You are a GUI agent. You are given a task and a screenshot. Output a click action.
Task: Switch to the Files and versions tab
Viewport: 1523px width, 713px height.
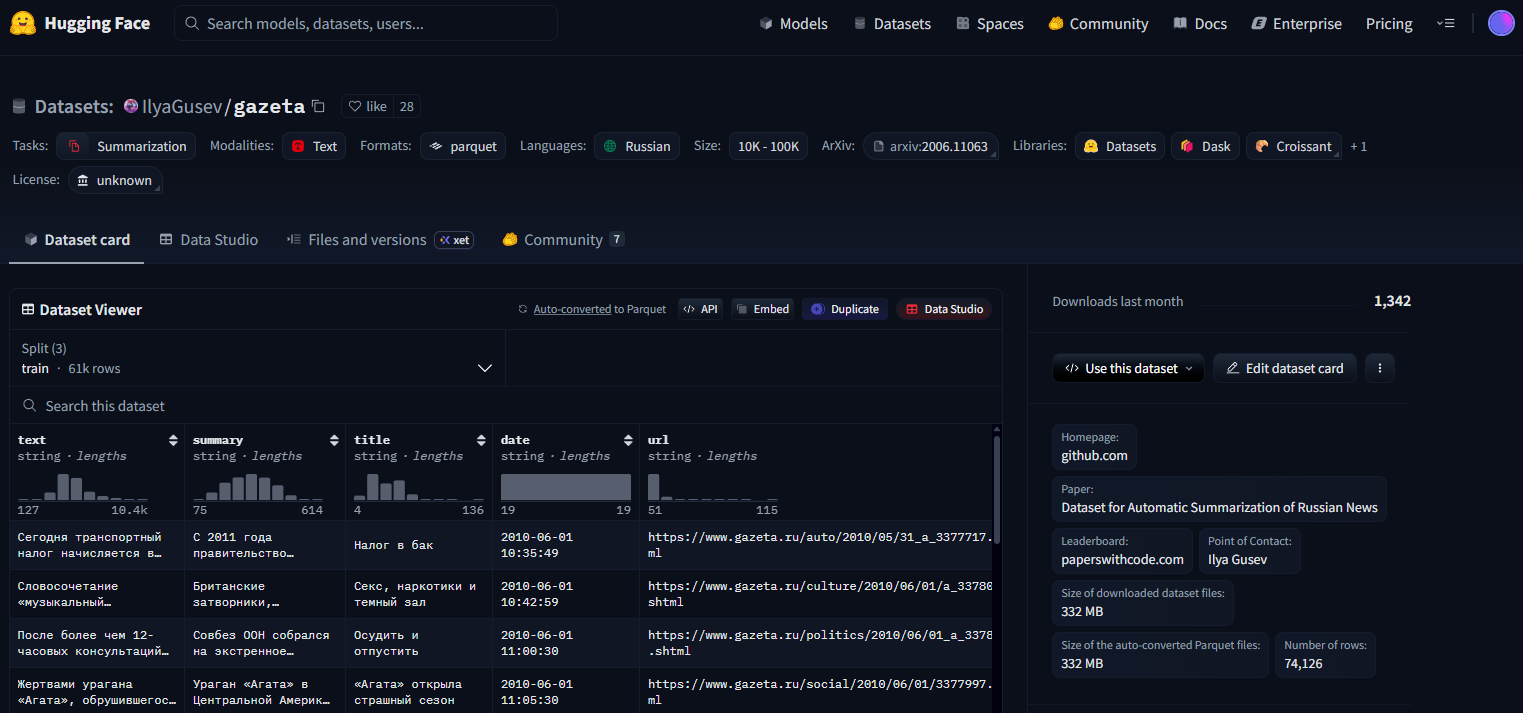click(367, 240)
